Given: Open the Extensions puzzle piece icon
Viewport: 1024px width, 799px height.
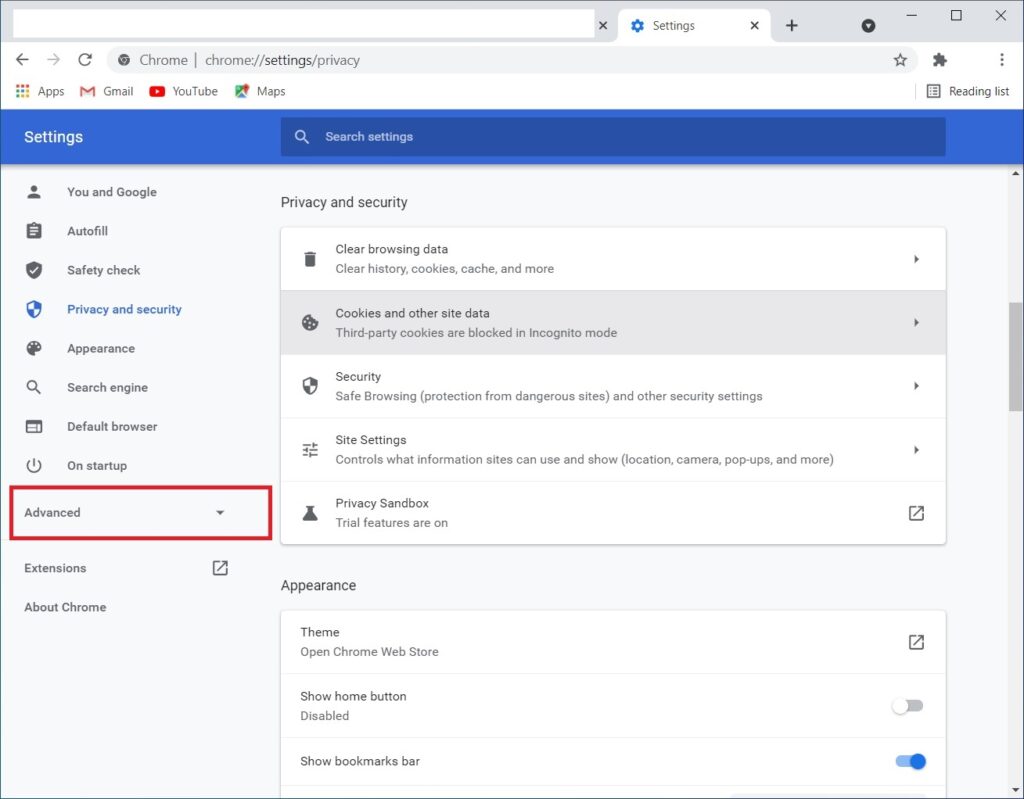Looking at the screenshot, I should coord(939,60).
